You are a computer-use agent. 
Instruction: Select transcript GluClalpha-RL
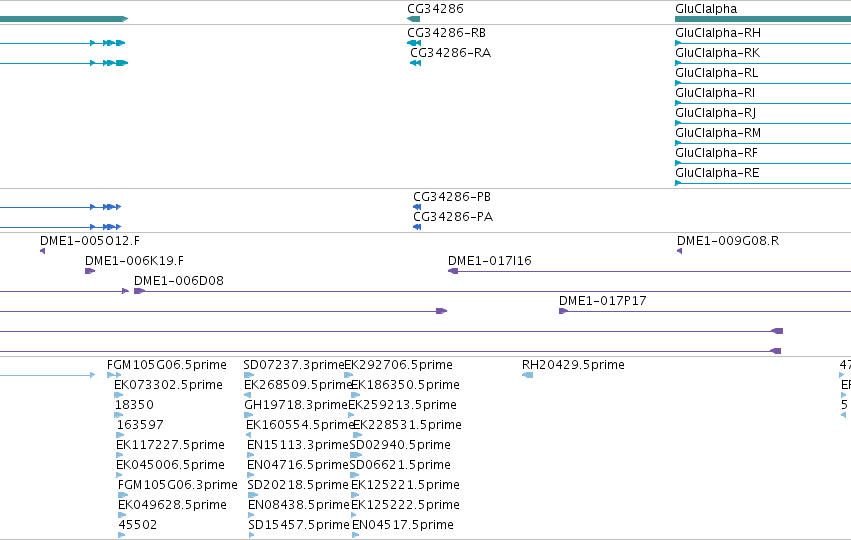pyautogui.click(x=716, y=73)
